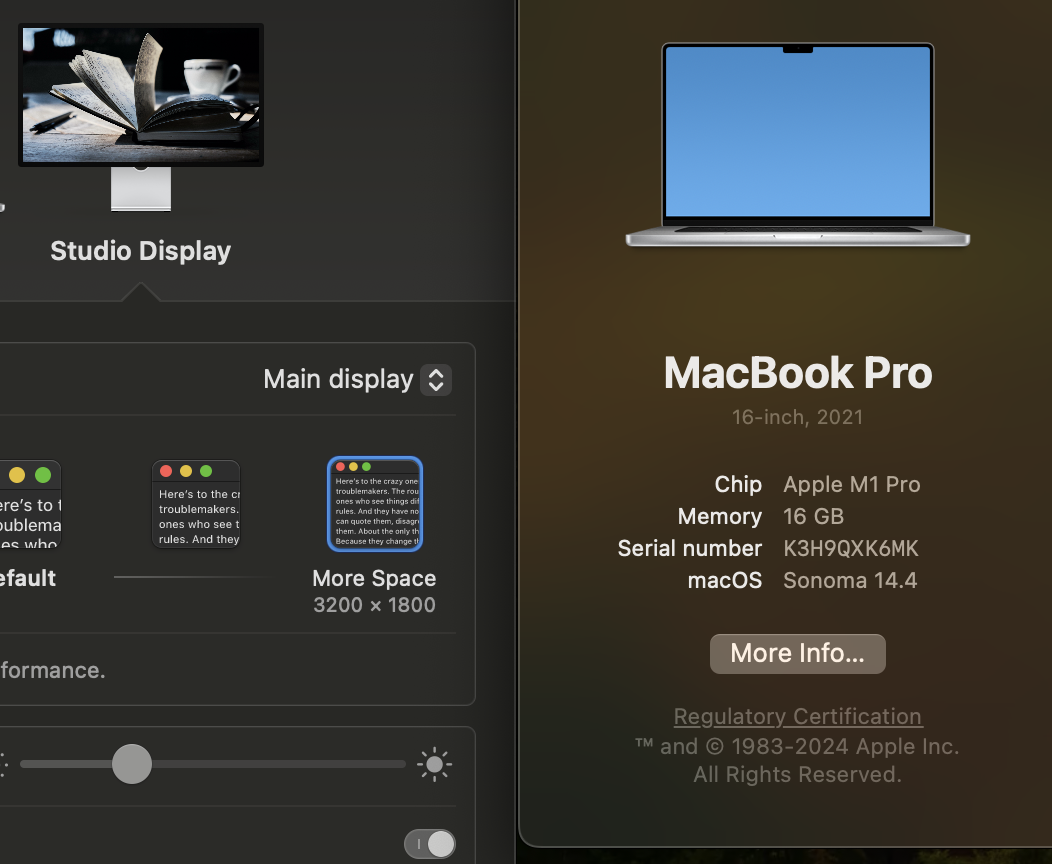Click the 16-inch, 2021 model text
Image resolution: width=1052 pixels, height=864 pixels.
click(x=798, y=417)
